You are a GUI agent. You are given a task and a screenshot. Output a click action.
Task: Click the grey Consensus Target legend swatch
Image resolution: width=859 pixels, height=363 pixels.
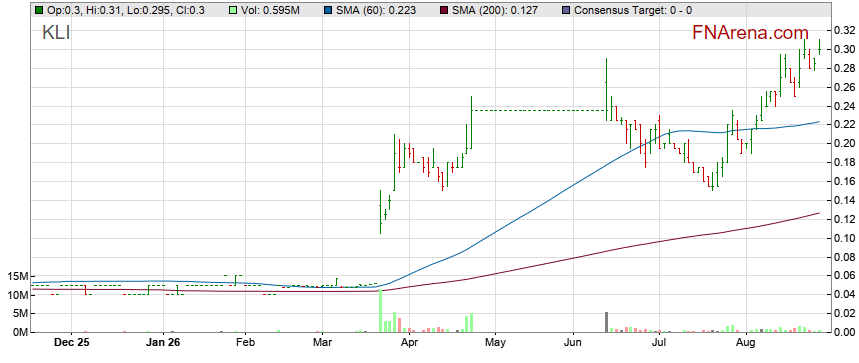pyautogui.click(x=565, y=10)
